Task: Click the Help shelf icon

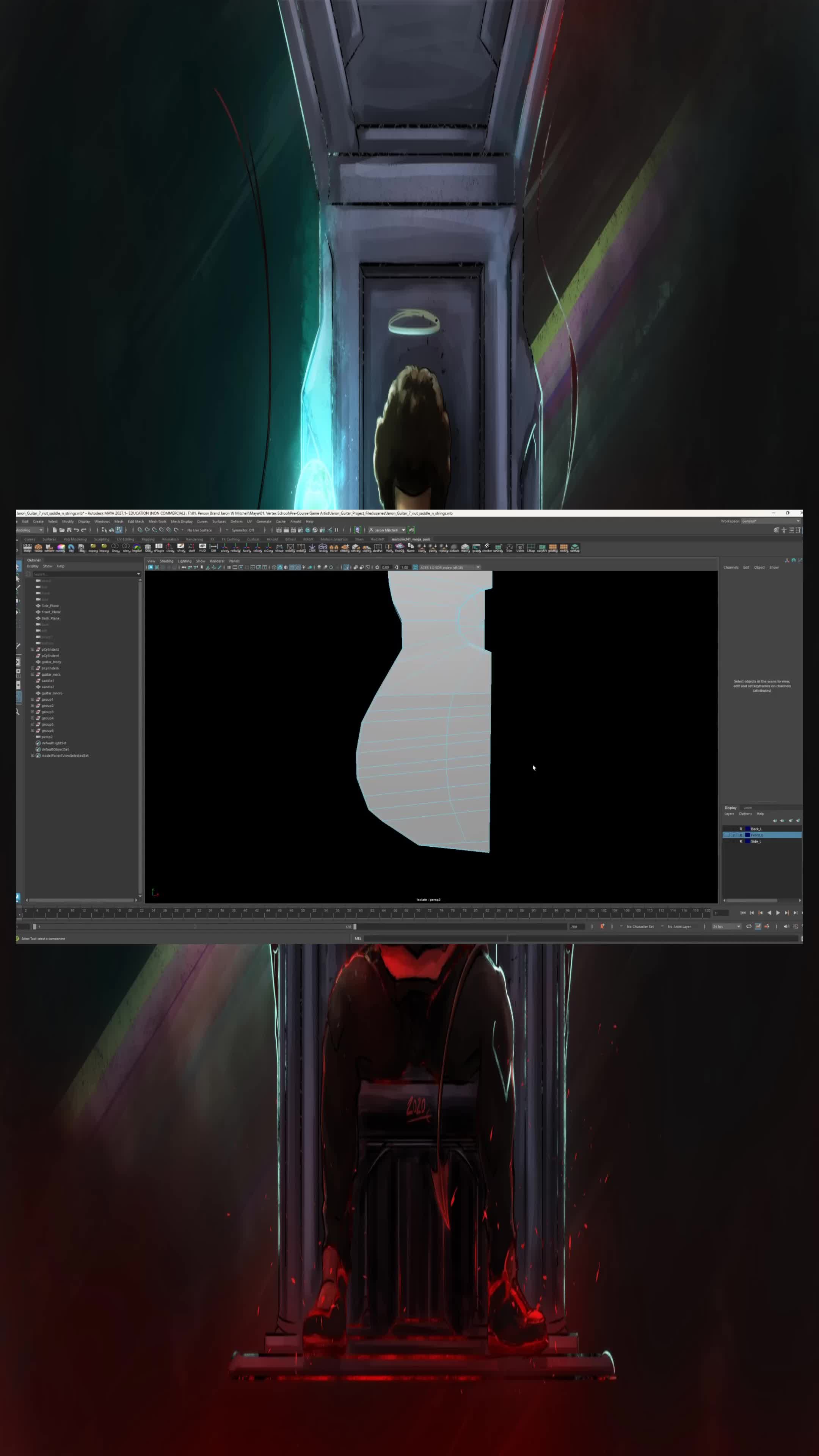Action: pyautogui.click(x=27, y=547)
